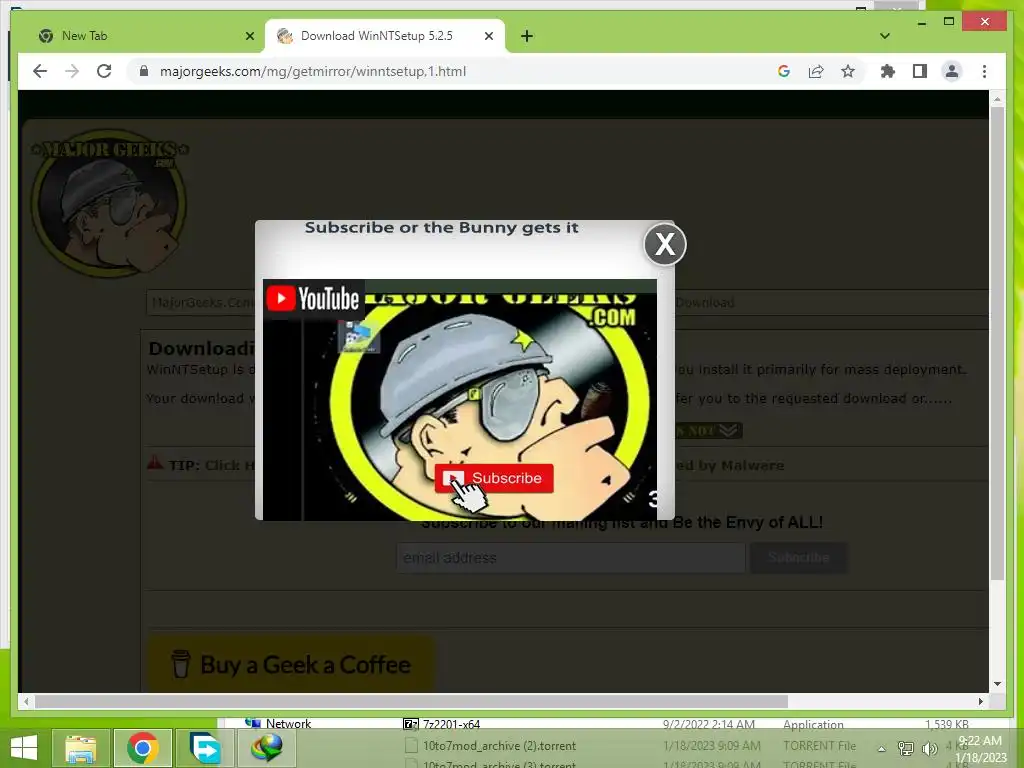1024x768 pixels.
Task: Expand the tab search chevron
Action: pos(884,36)
